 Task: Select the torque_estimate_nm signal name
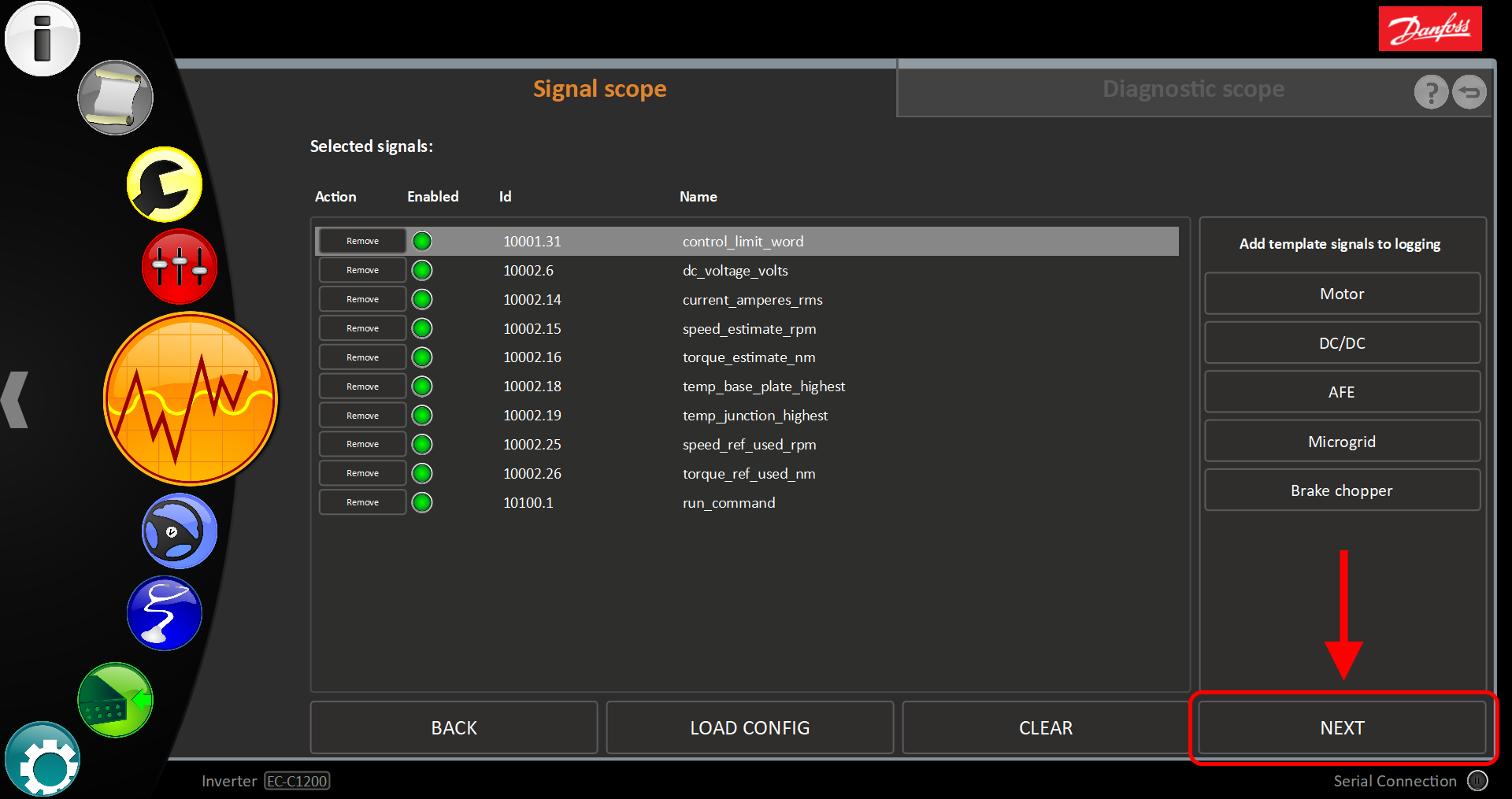click(749, 357)
